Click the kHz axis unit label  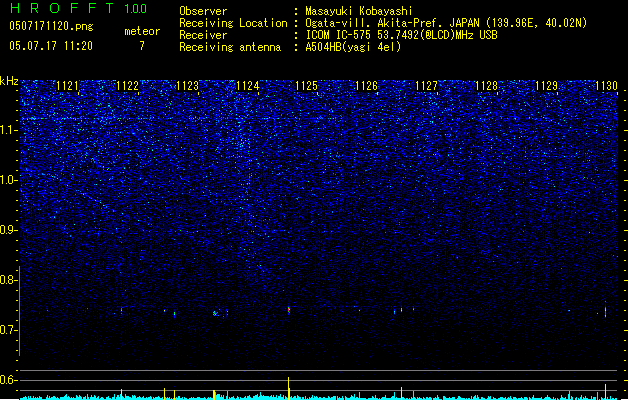[9, 81]
